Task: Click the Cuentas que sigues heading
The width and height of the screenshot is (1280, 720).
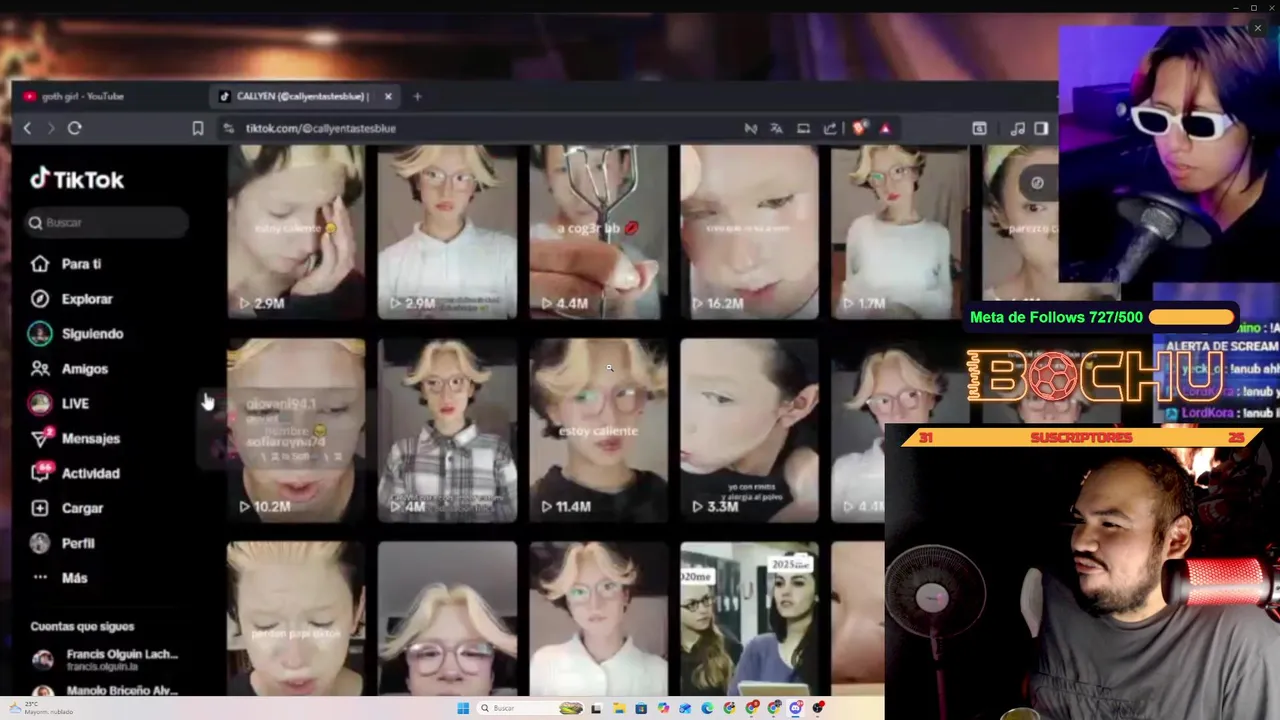Action: 82,626
